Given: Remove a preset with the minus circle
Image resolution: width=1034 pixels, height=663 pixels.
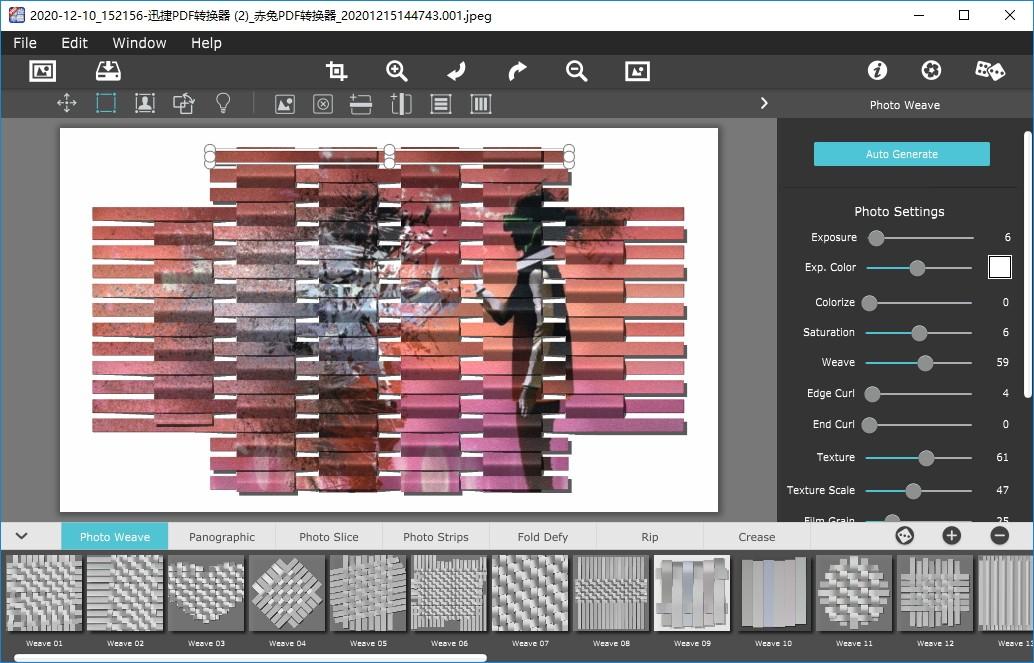Looking at the screenshot, I should [x=1000, y=536].
